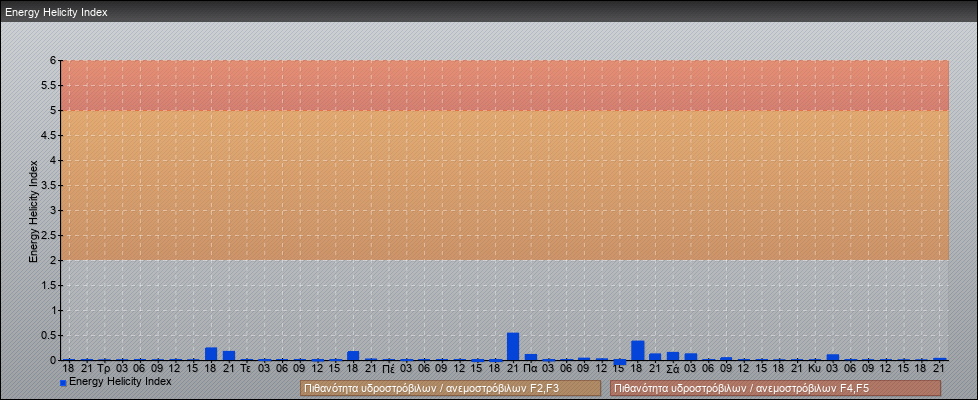Select the F4,F5 tornado probability band label
This screenshot has width=978, height=400.
(x=776, y=388)
